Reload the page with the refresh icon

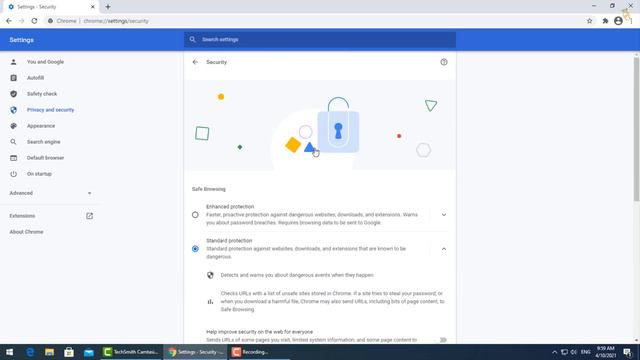[x=34, y=21]
